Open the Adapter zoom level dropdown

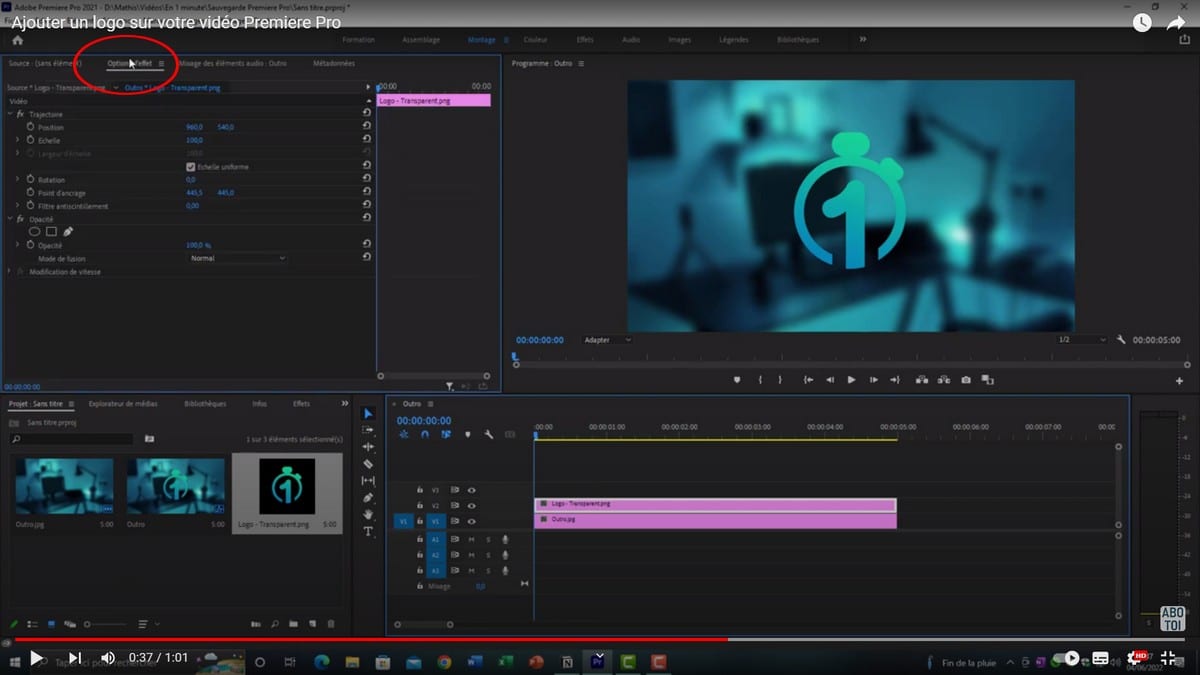[x=607, y=340]
